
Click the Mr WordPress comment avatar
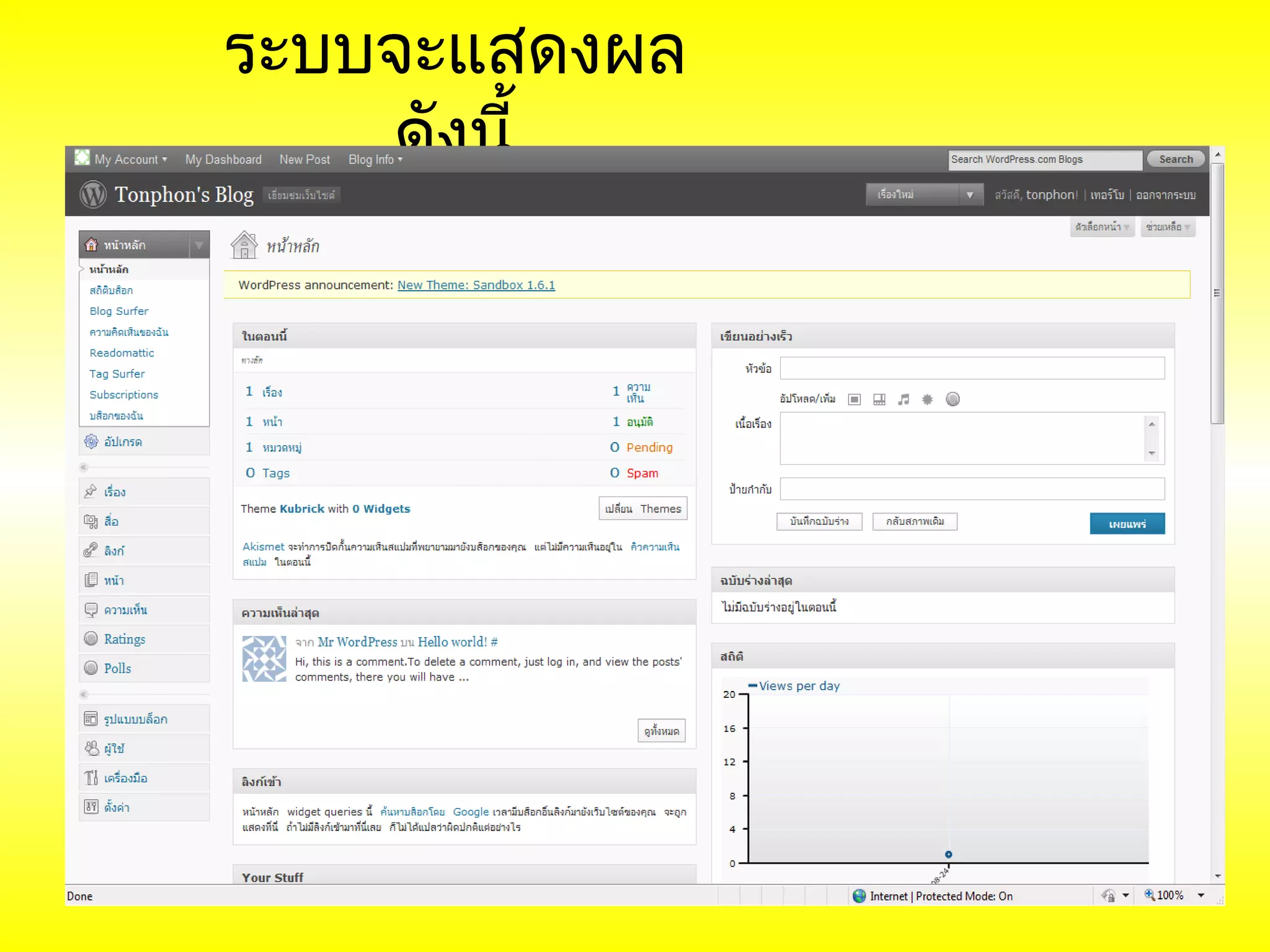pyautogui.click(x=264, y=658)
